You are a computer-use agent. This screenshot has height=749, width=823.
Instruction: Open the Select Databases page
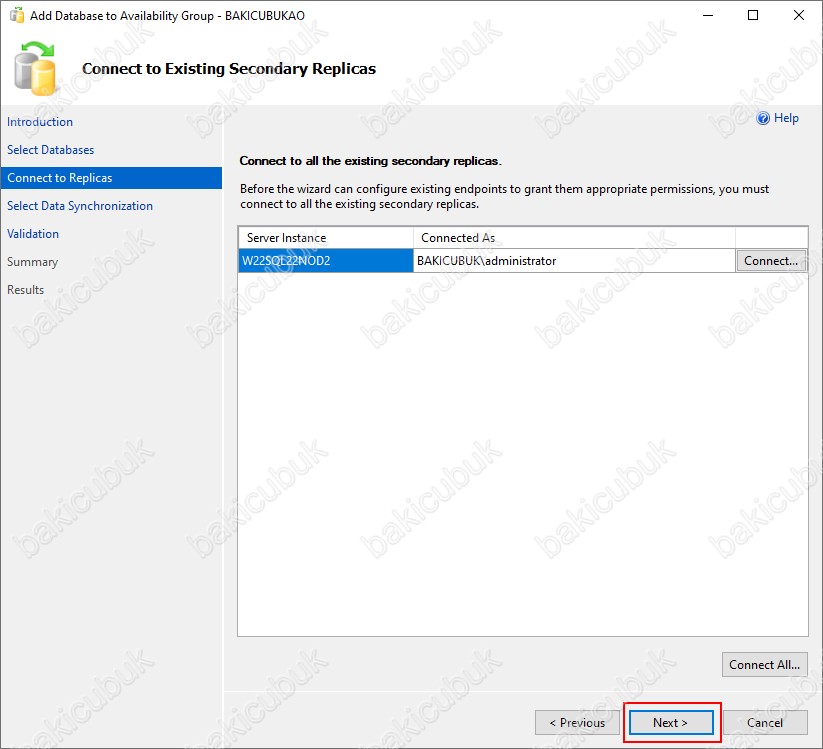tap(51, 150)
